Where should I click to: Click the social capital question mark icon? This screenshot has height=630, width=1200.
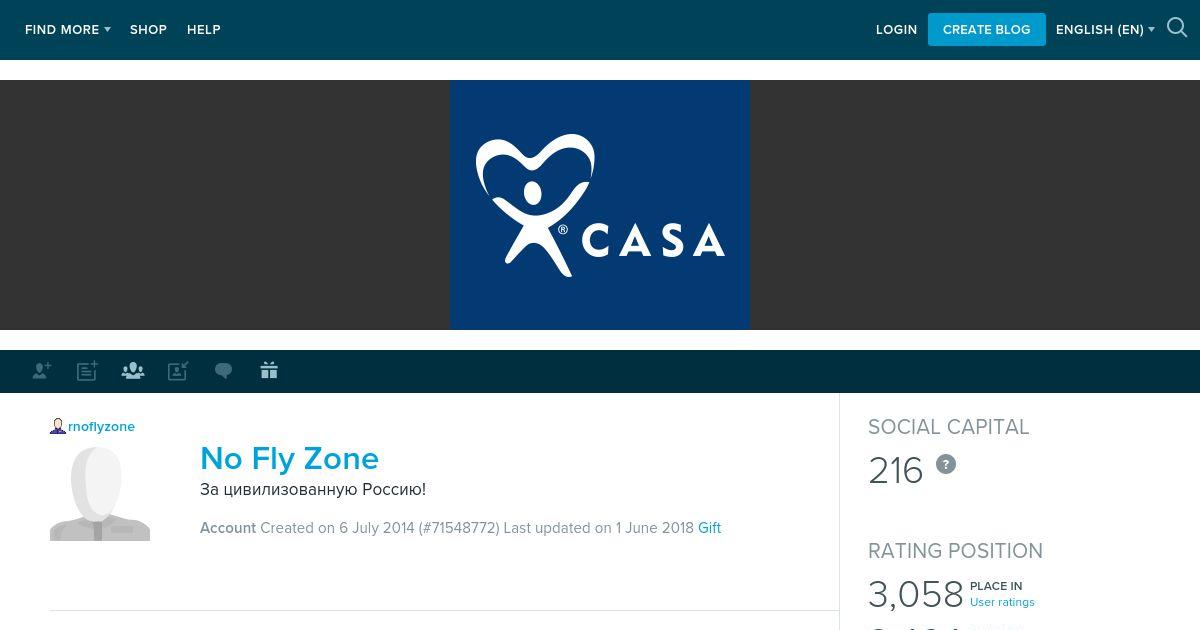pyautogui.click(x=946, y=464)
